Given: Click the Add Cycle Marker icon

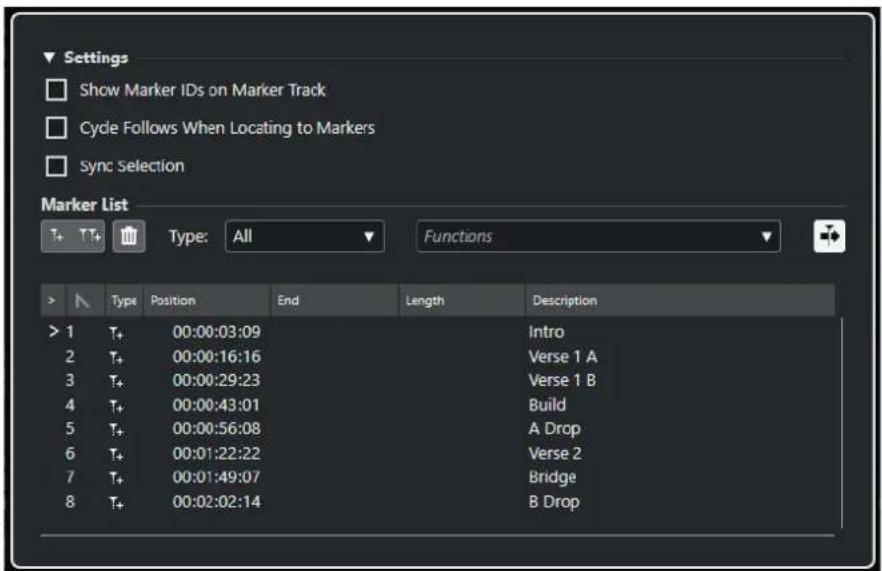Looking at the screenshot, I should [x=90, y=236].
